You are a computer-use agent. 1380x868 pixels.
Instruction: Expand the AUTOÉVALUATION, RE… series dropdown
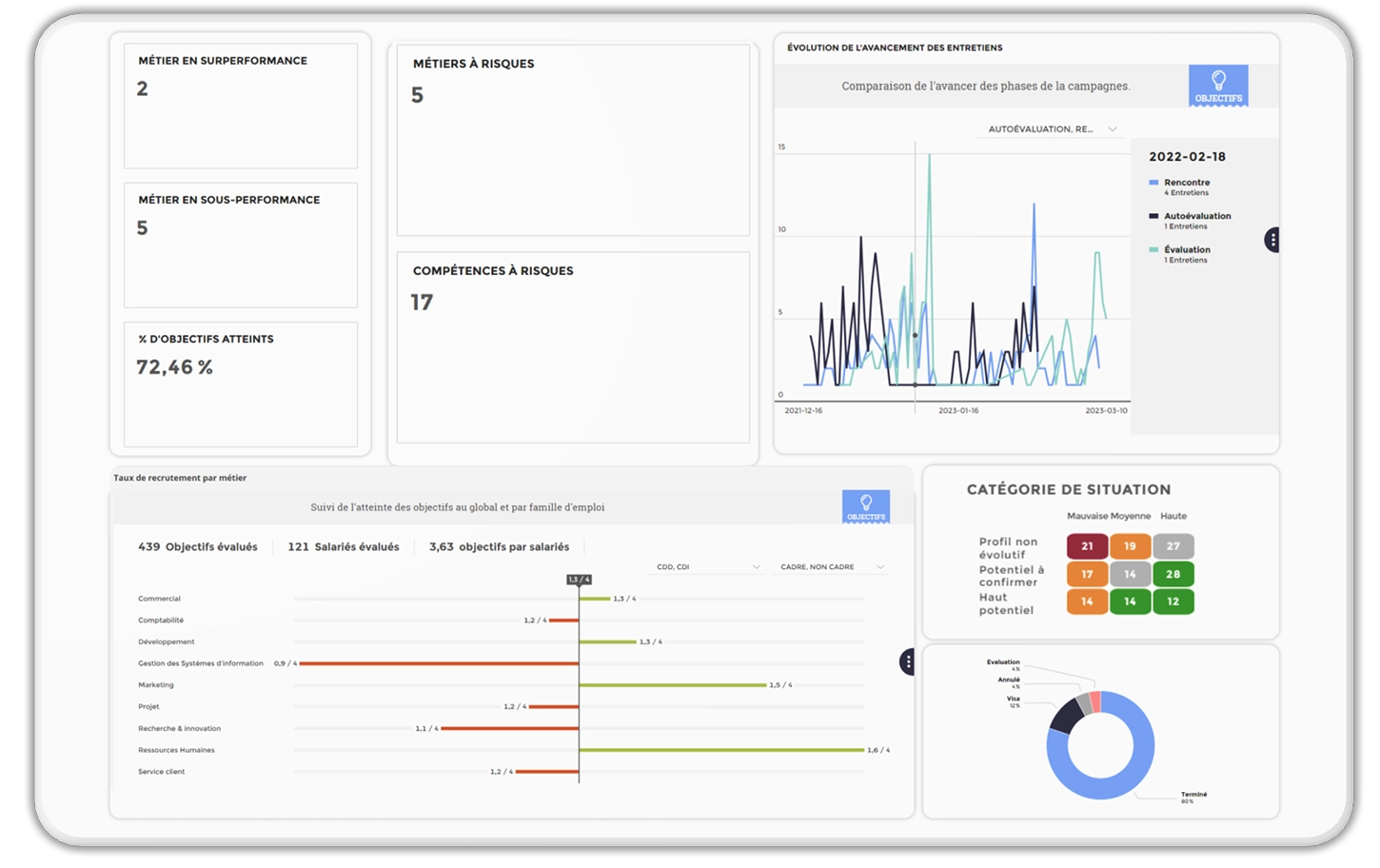click(1051, 129)
